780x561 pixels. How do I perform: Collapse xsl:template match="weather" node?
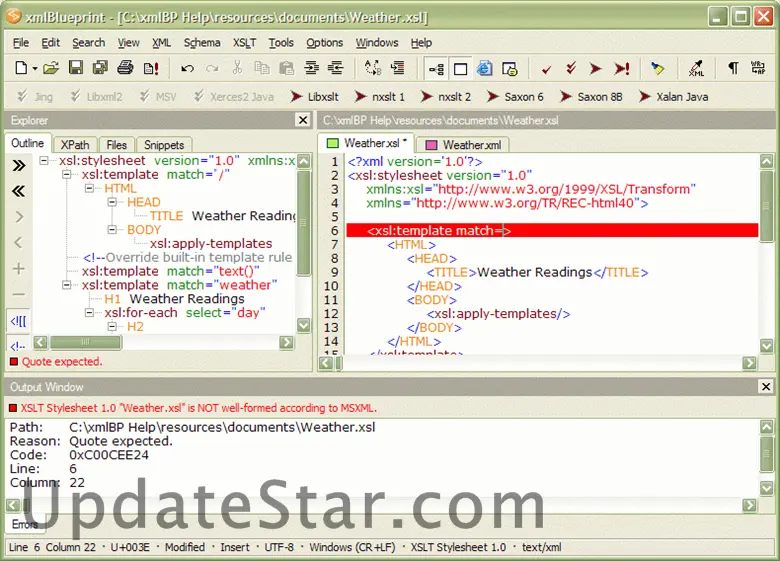[67, 285]
